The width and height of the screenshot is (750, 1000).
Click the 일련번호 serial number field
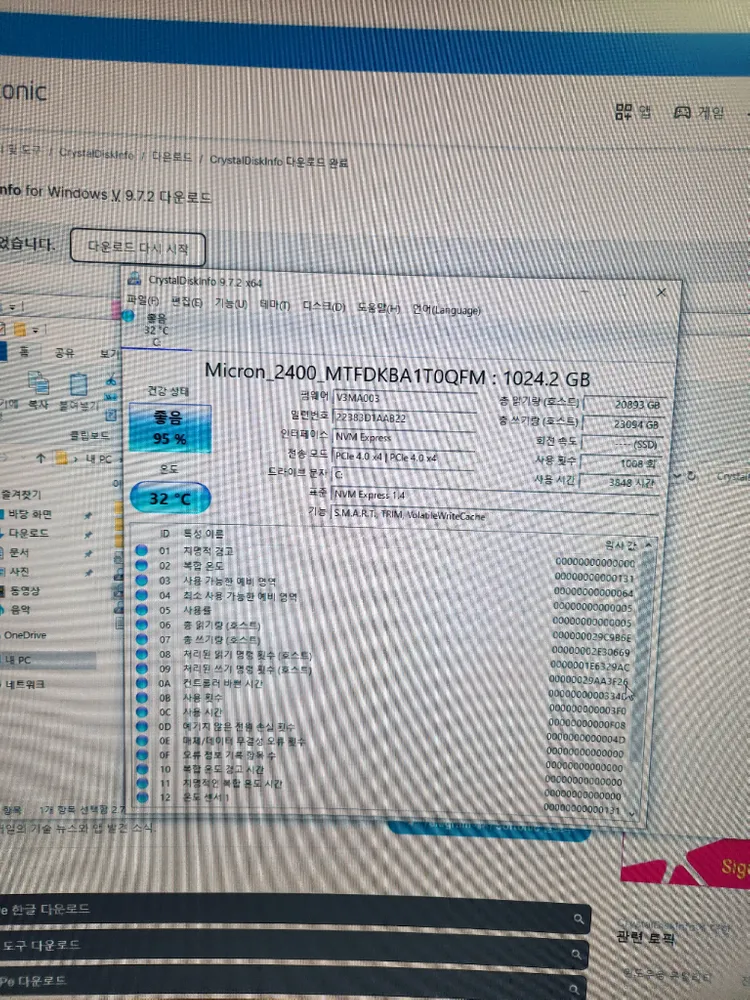(x=404, y=418)
